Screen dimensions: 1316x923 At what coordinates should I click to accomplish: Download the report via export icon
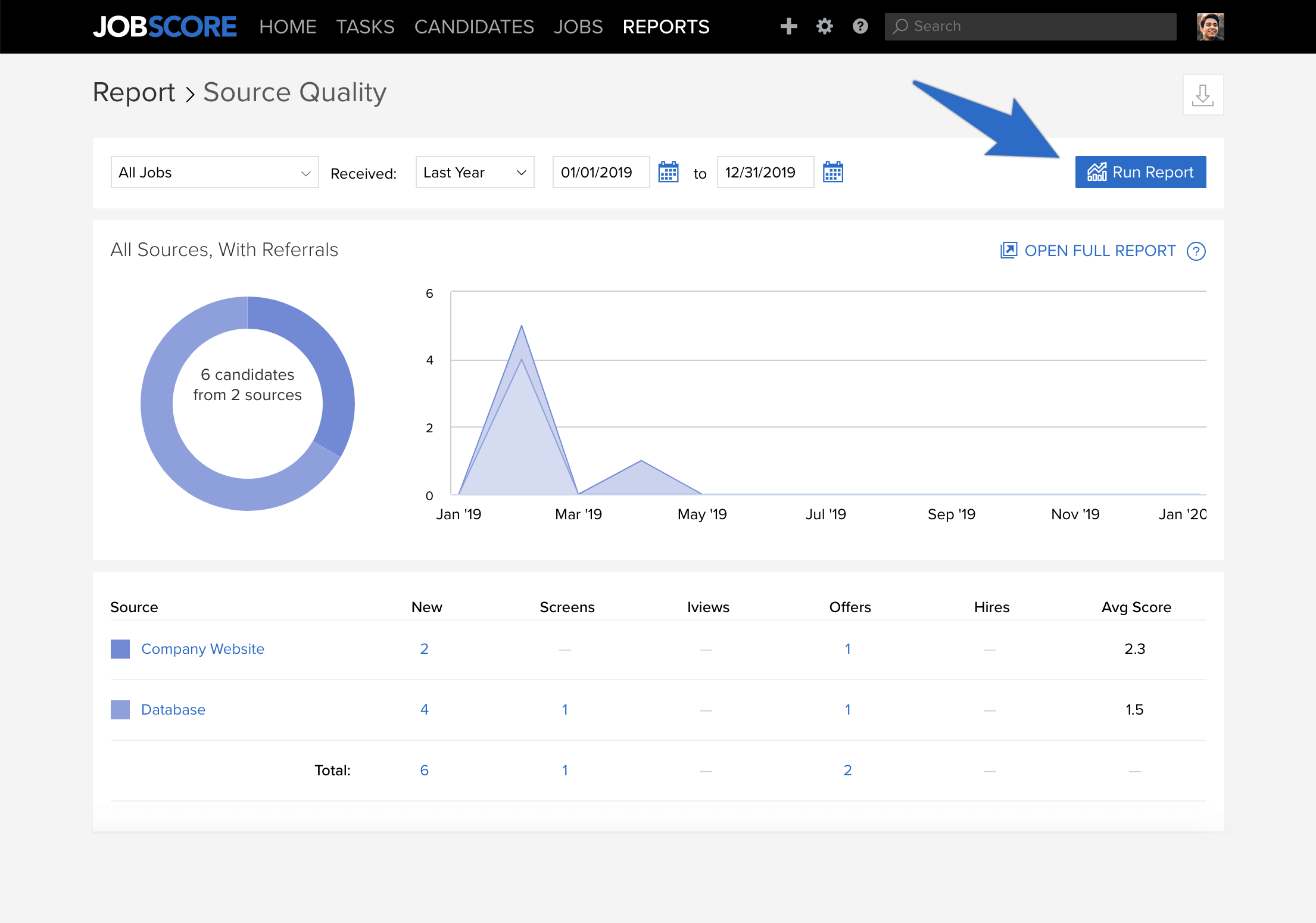pos(1203,95)
